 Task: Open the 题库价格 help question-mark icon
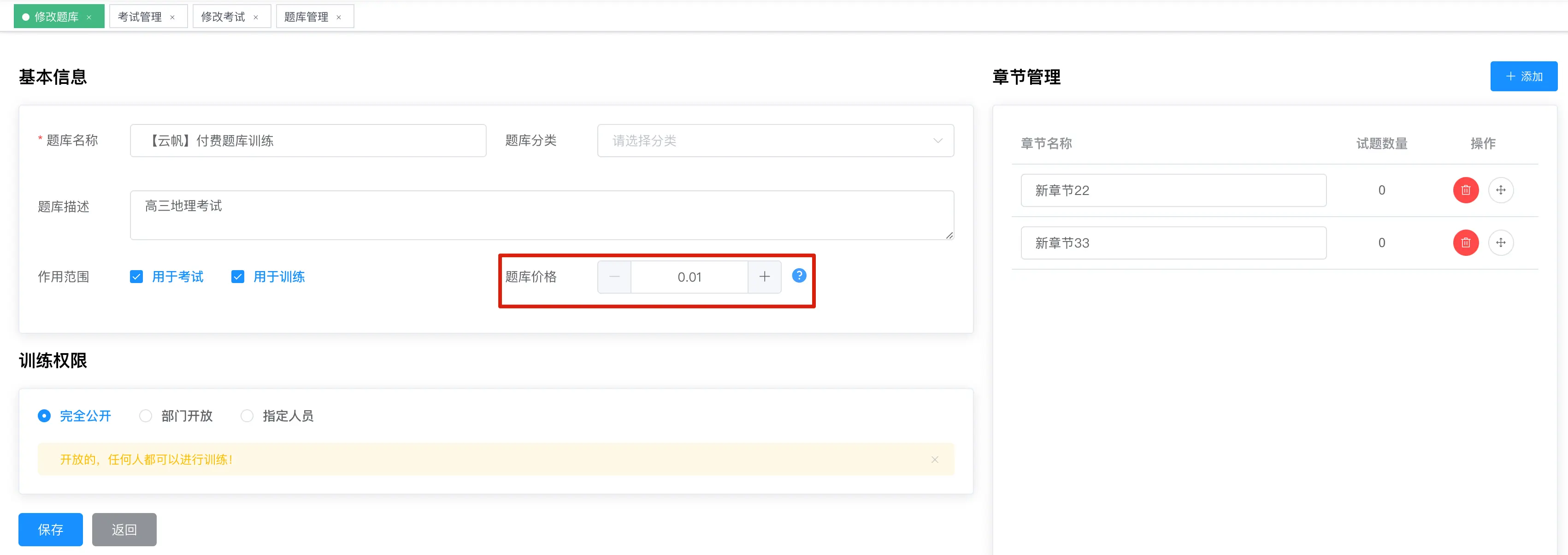click(799, 276)
